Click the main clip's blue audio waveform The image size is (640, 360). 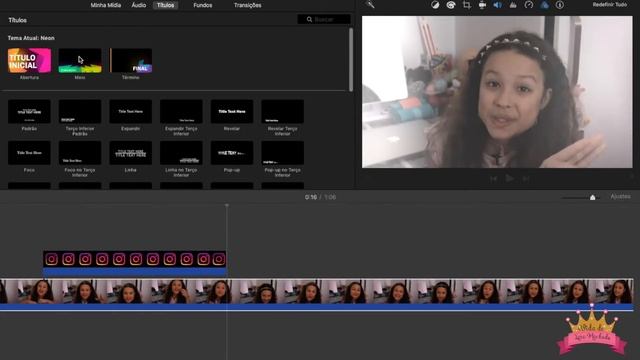point(316,307)
